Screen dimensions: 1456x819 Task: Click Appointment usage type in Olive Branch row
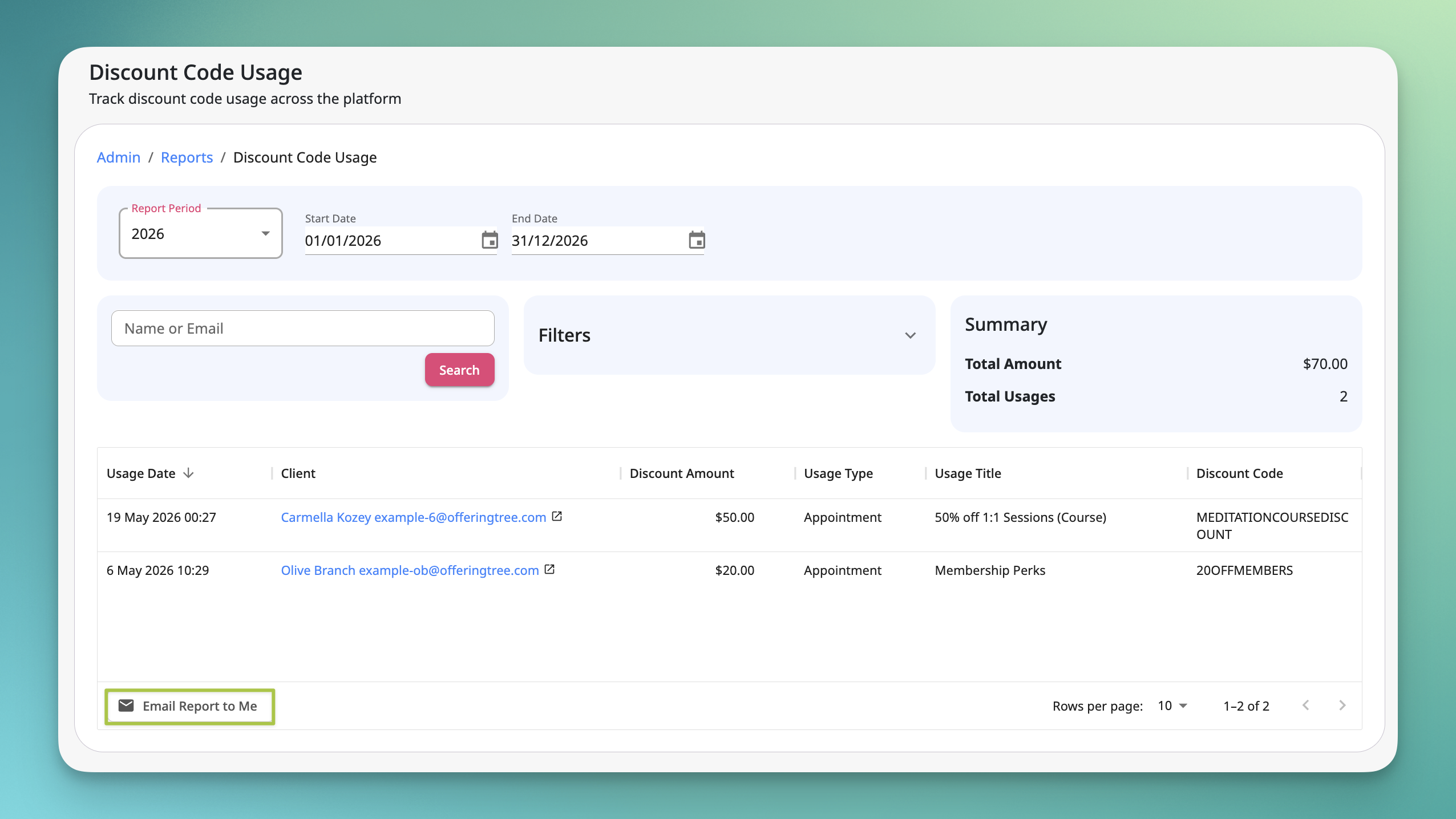click(x=842, y=570)
